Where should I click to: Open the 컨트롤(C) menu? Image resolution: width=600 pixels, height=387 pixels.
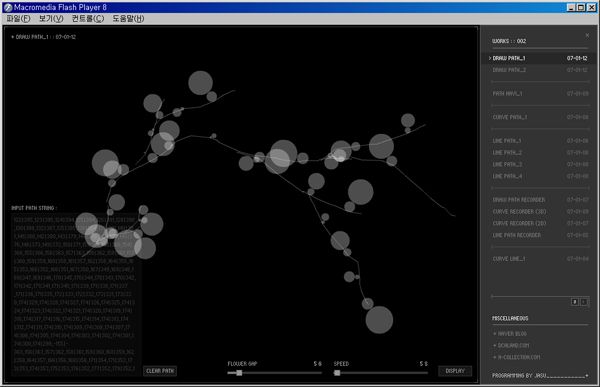coord(88,18)
